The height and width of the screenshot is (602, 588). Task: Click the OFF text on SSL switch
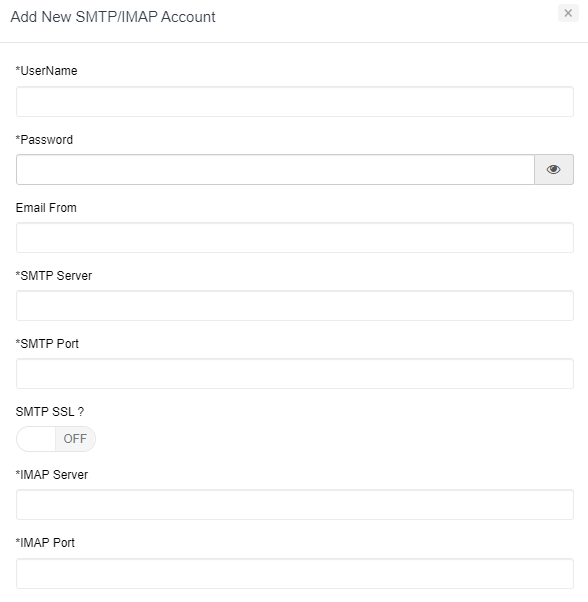point(75,439)
